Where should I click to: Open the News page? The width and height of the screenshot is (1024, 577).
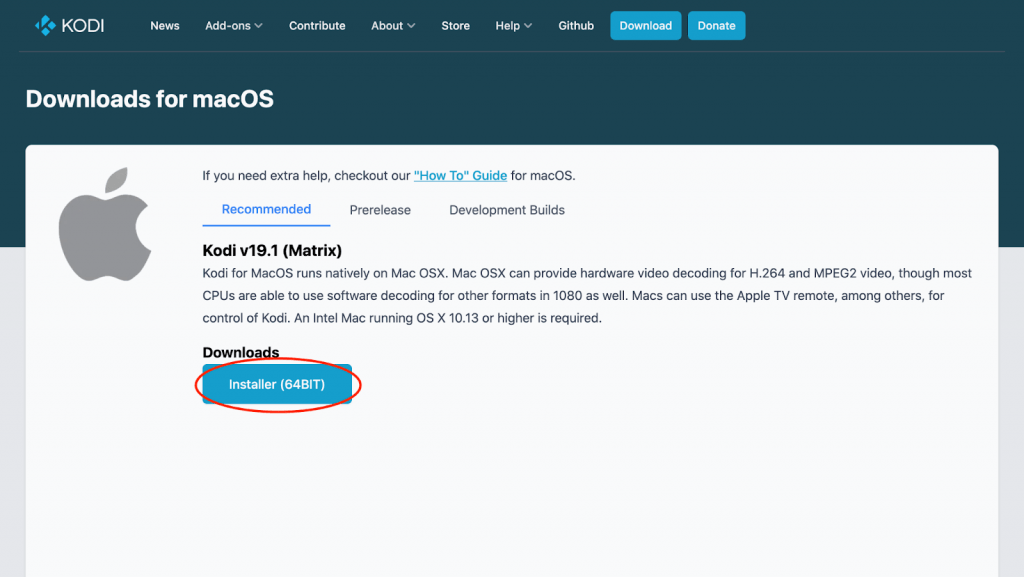(165, 25)
